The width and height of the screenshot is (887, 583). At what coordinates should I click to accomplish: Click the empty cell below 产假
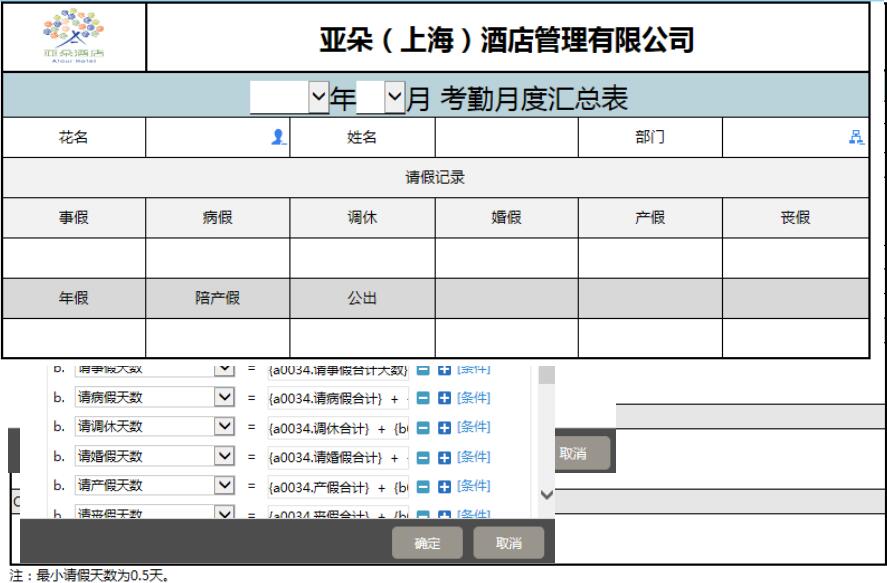(650, 258)
